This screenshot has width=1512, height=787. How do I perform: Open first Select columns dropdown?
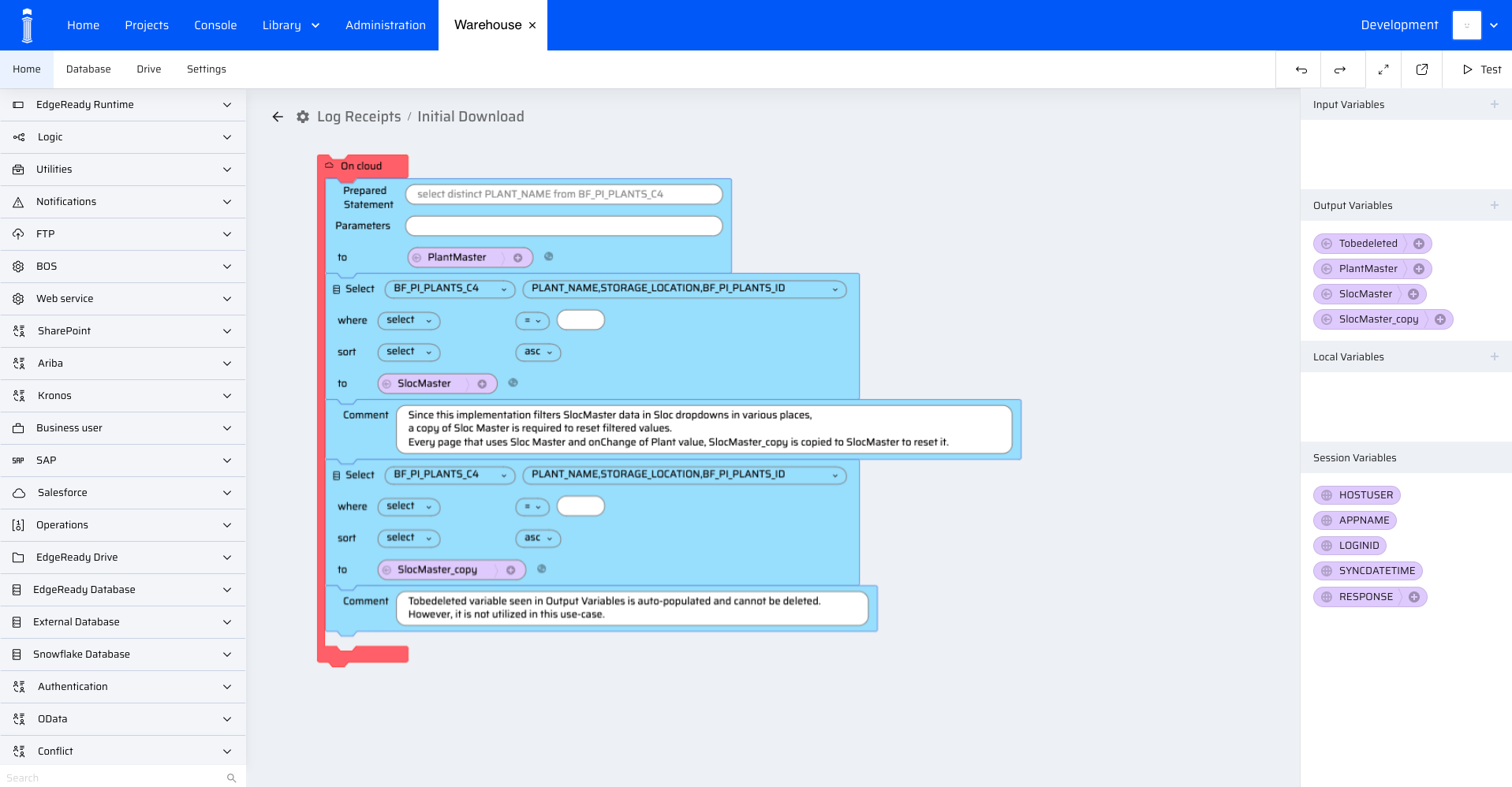click(685, 289)
